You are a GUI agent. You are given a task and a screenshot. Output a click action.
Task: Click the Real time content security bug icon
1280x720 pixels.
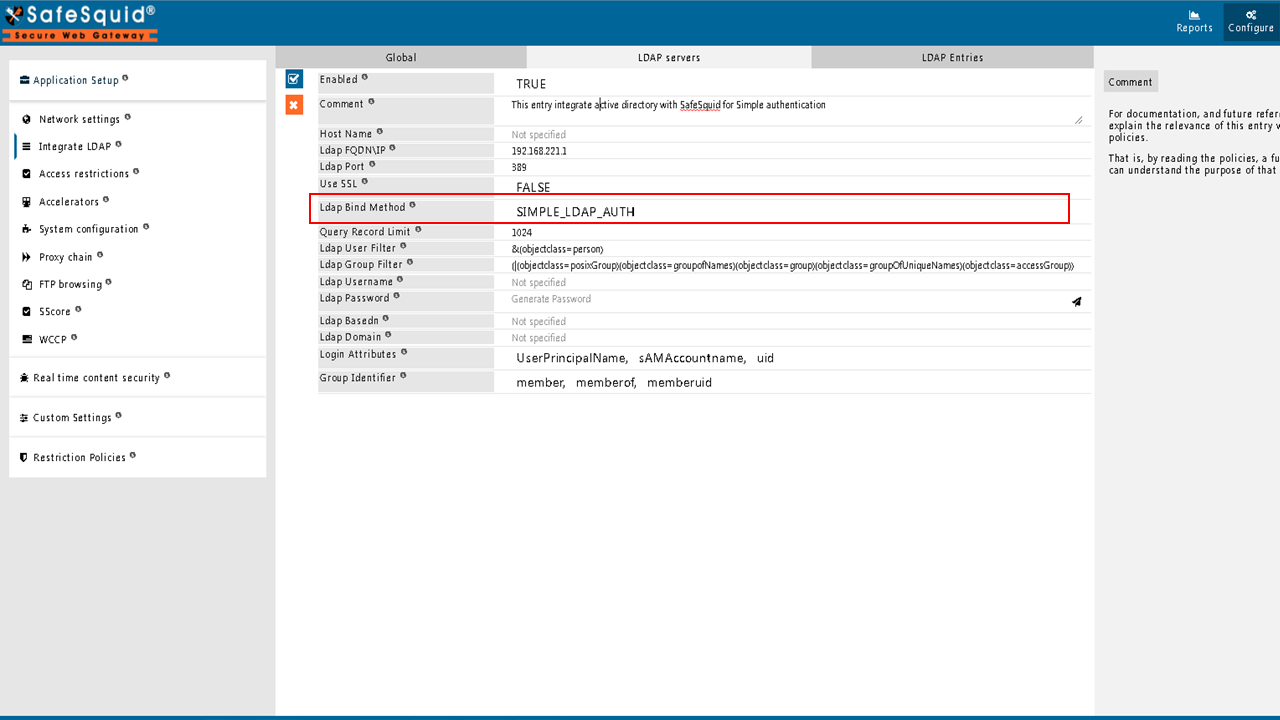(24, 378)
